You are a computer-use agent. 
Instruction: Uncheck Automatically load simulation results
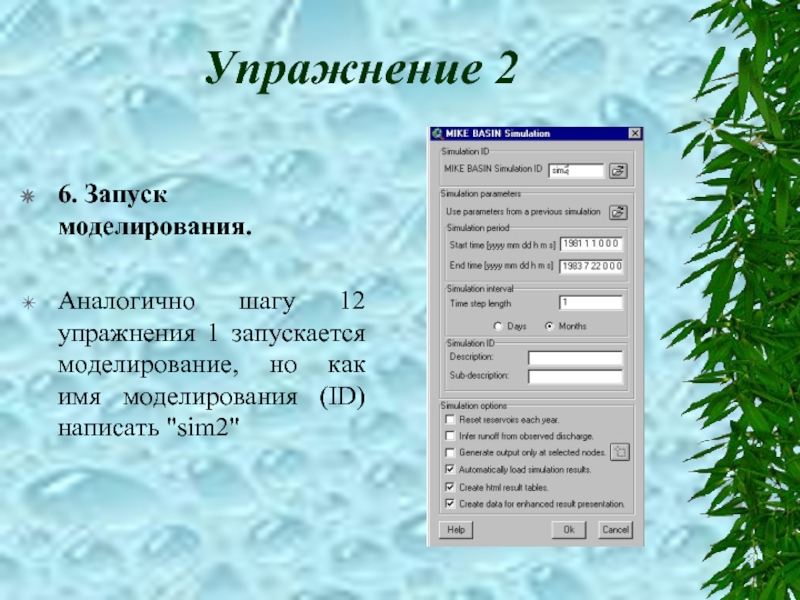tap(449, 469)
